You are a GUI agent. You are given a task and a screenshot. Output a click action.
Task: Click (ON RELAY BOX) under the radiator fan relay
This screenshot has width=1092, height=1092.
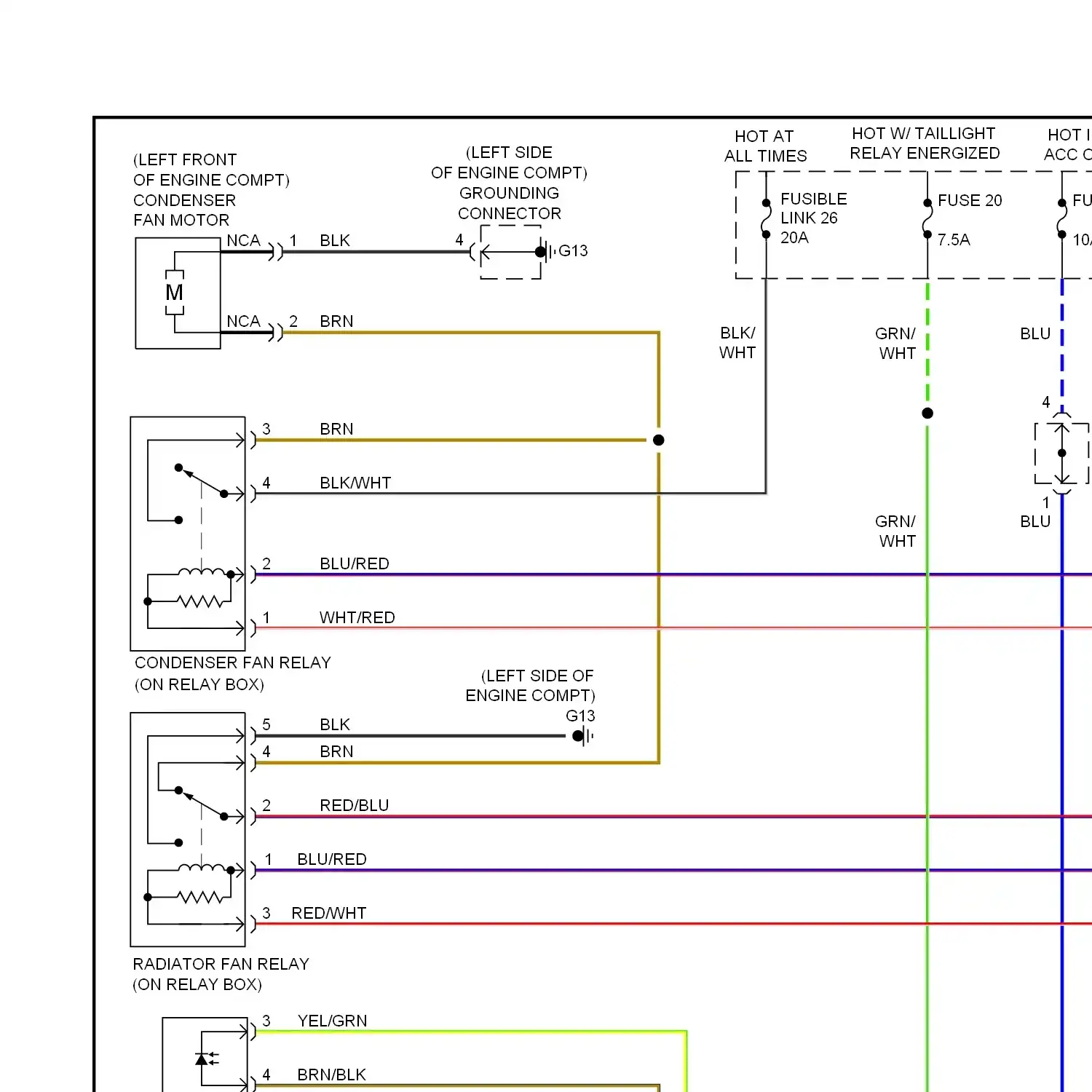tap(197, 984)
